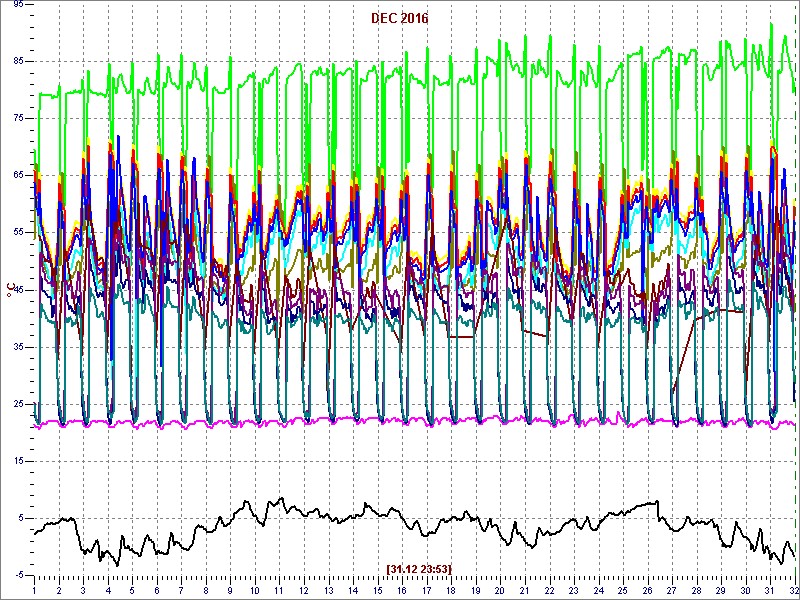The width and height of the screenshot is (800, 600).
Task: Click day "6" on the date axis
Action: pyautogui.click(x=157, y=590)
